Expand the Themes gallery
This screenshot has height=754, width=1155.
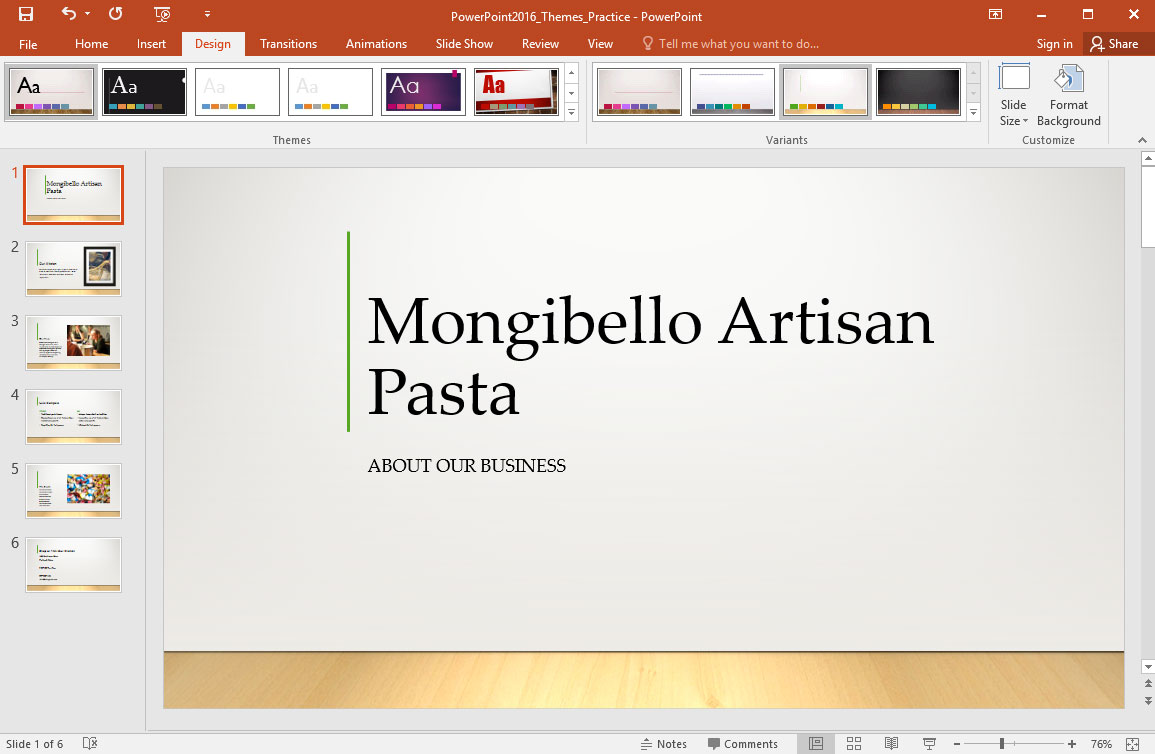[571, 113]
